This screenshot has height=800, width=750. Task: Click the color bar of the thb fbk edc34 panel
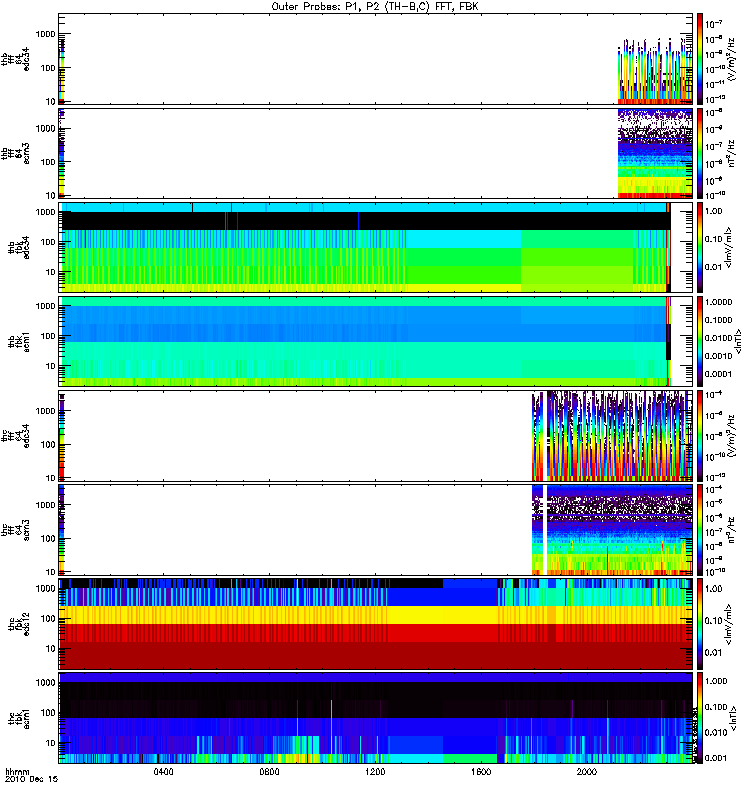(x=700, y=247)
